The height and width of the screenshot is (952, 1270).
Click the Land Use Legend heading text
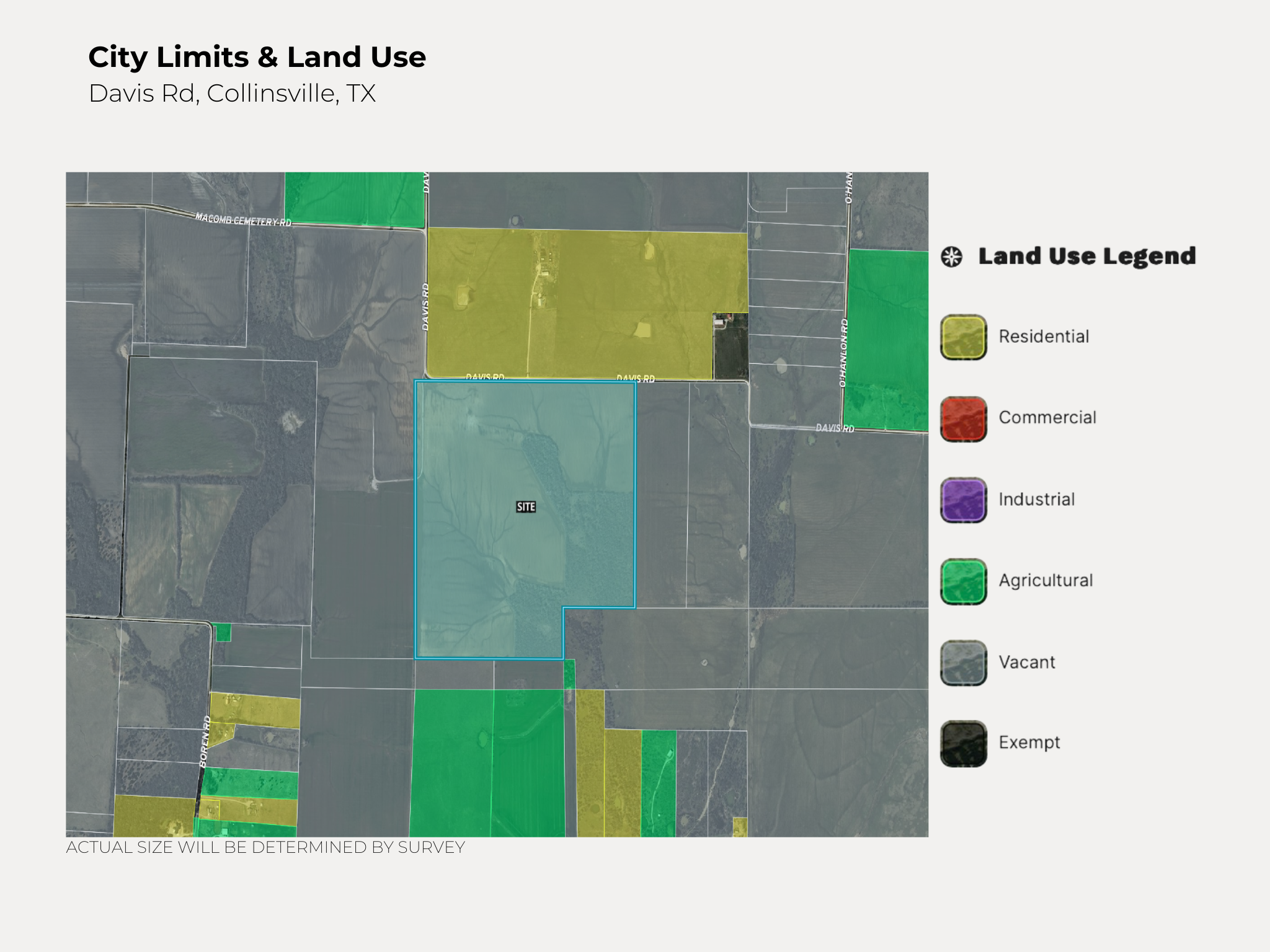1086,256
